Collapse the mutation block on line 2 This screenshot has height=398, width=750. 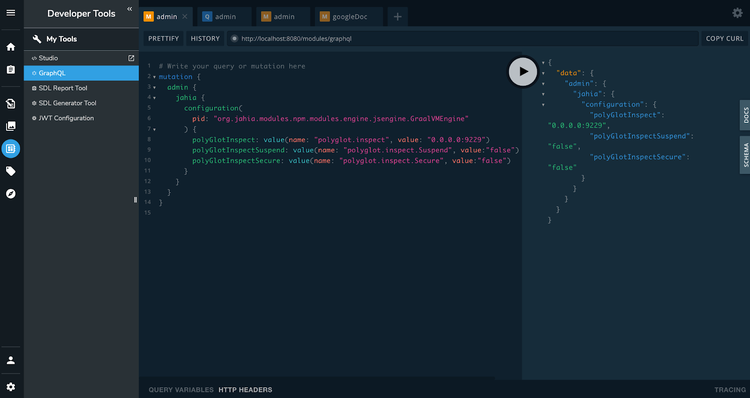coord(154,77)
